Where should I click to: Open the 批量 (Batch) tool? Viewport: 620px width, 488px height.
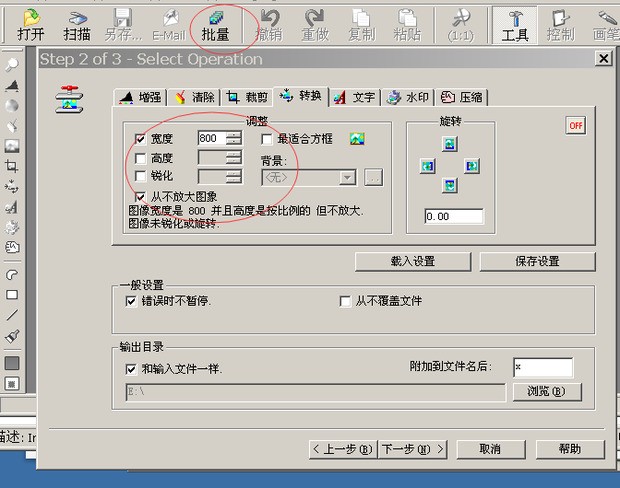click(x=215, y=25)
